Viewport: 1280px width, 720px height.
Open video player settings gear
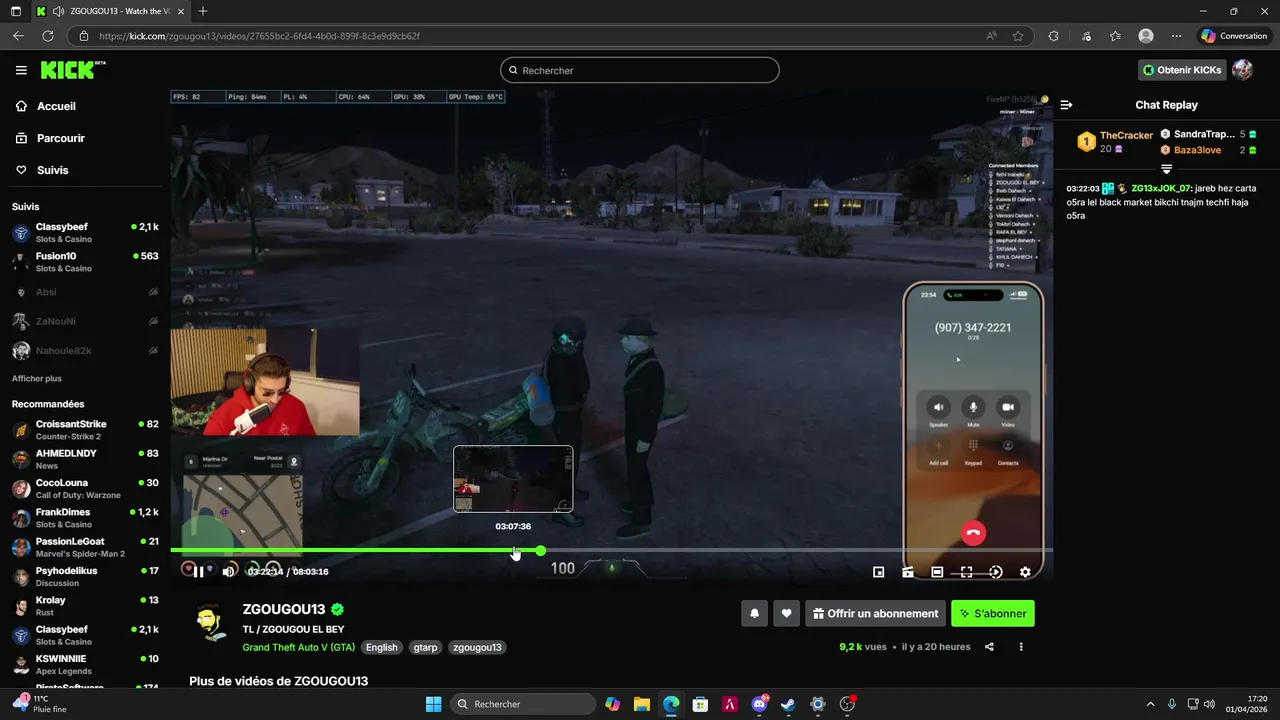pyautogui.click(x=1025, y=572)
